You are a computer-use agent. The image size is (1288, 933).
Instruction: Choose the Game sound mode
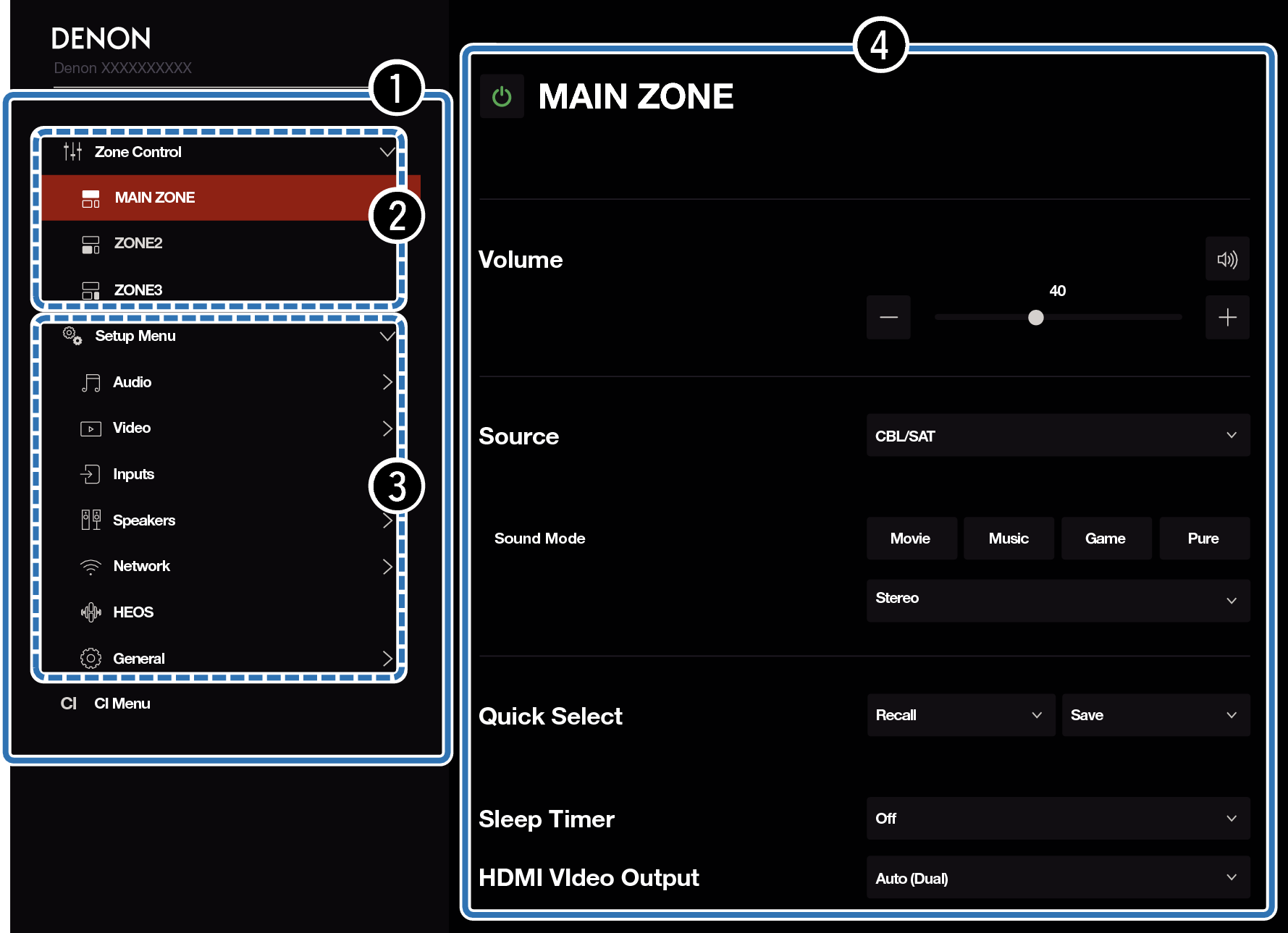coord(1106,539)
